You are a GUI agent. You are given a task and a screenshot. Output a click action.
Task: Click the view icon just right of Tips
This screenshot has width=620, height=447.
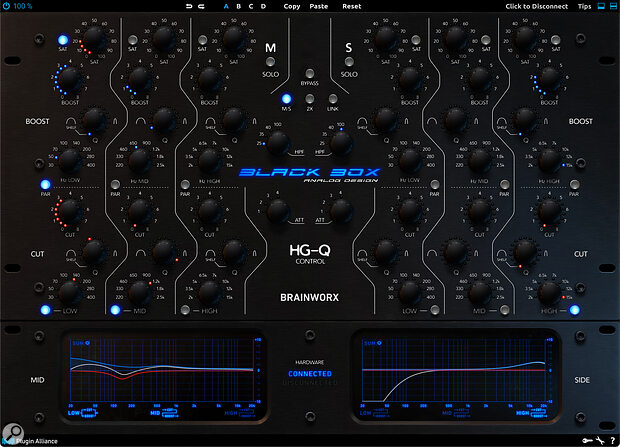pos(601,6)
